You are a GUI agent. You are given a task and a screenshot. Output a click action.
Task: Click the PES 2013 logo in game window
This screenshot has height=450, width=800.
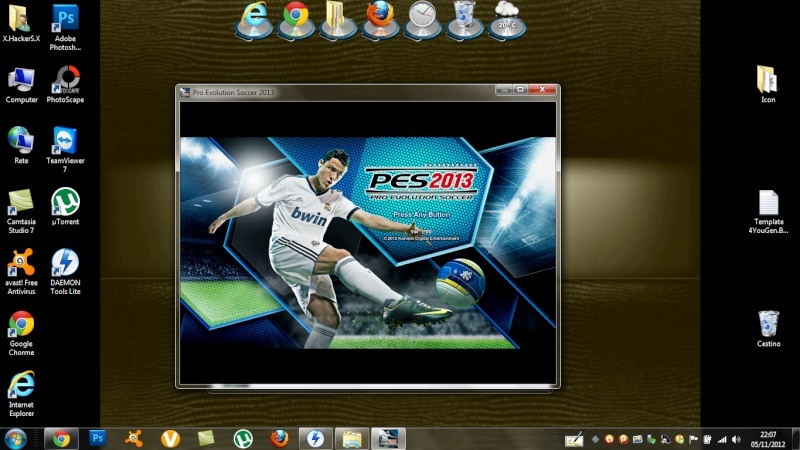click(x=421, y=183)
